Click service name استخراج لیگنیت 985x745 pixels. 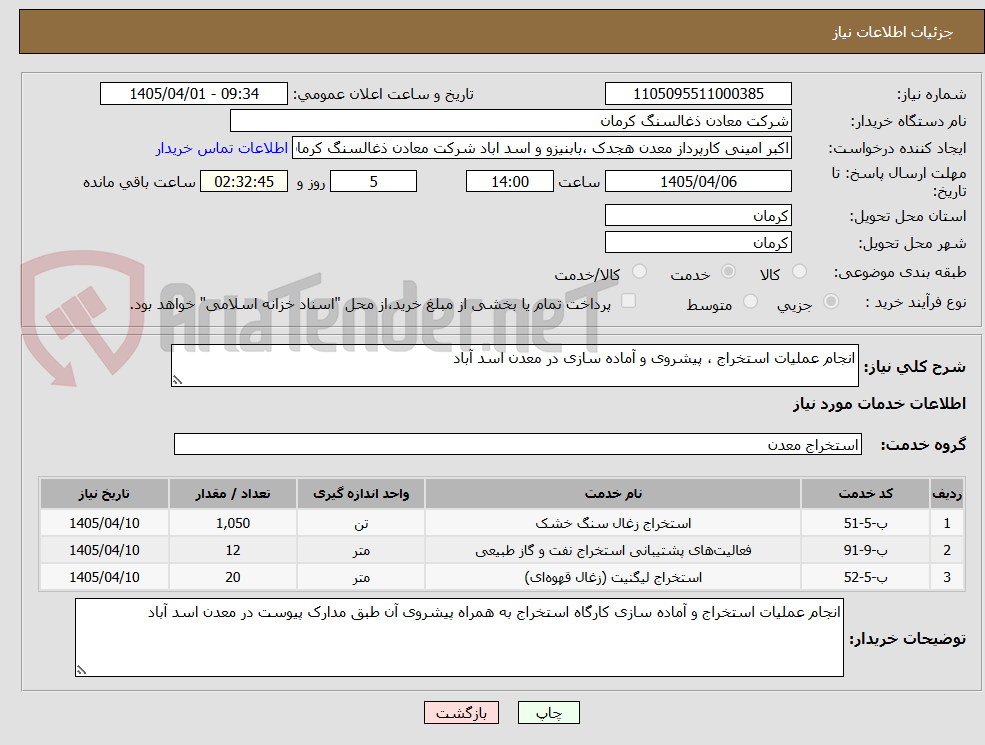click(x=612, y=577)
